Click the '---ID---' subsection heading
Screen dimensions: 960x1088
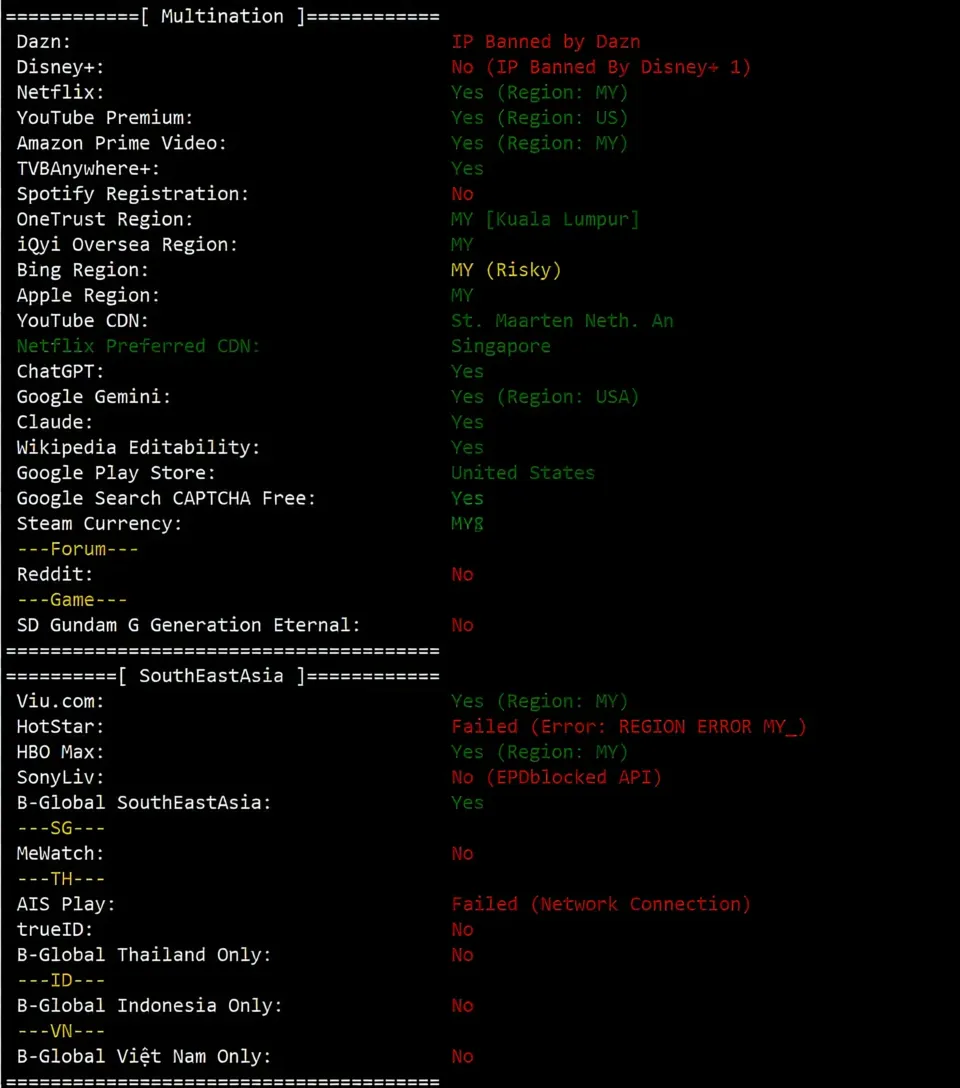point(61,980)
